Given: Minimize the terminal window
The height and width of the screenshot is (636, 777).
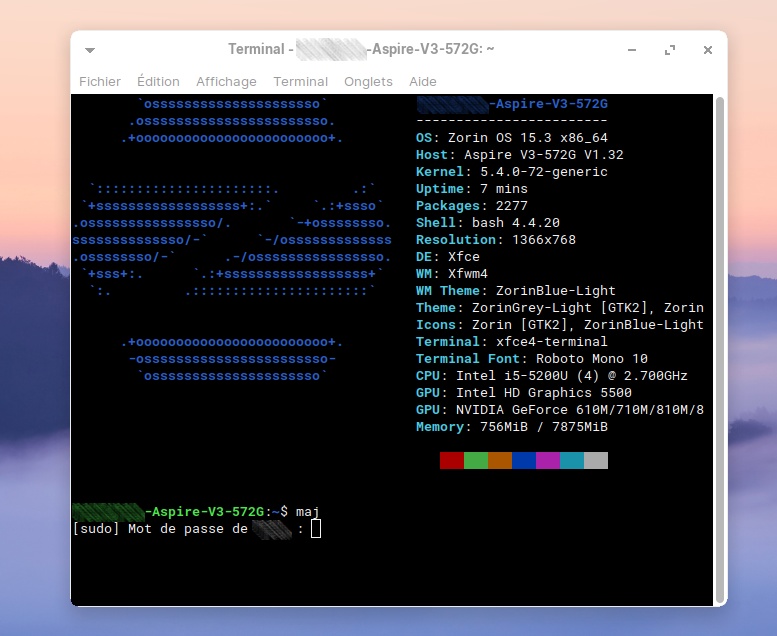Looking at the screenshot, I should (632, 50).
